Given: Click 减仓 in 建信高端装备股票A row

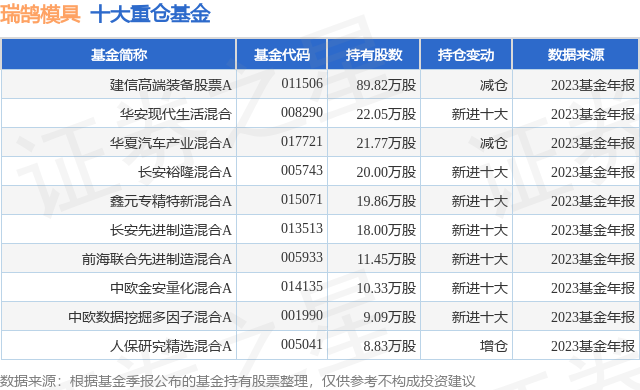Looking at the screenshot, I should coord(494,85).
